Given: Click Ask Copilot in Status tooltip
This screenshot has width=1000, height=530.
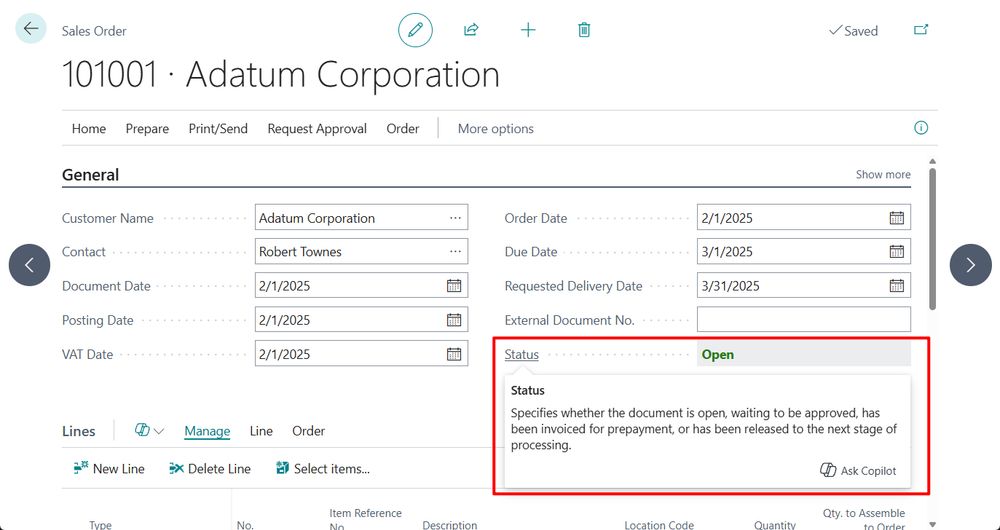Looking at the screenshot, I should click(858, 471).
